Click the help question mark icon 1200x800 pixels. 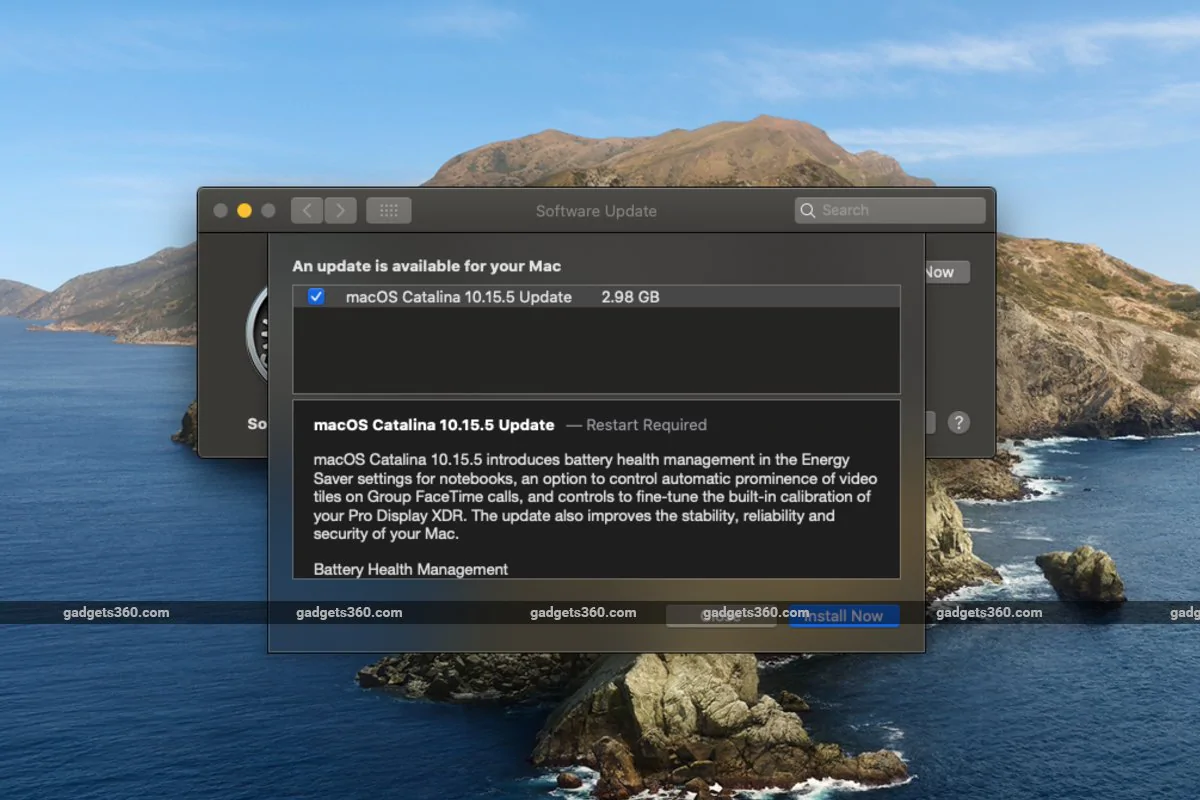coord(959,423)
